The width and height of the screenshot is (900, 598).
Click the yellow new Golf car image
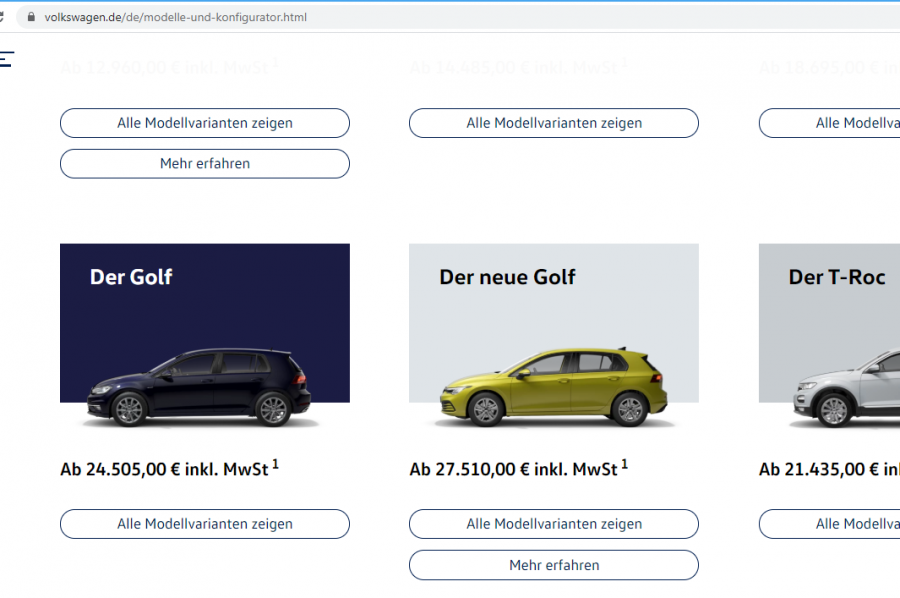[553, 387]
